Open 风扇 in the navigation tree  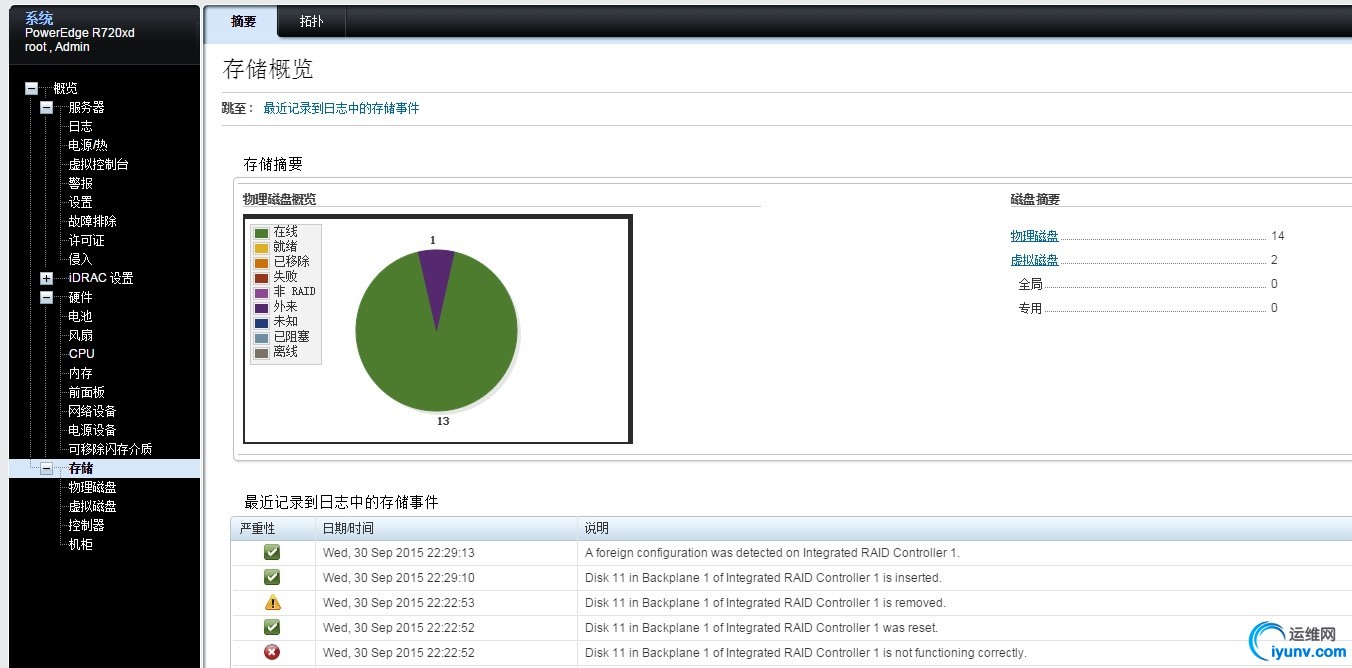click(x=80, y=335)
